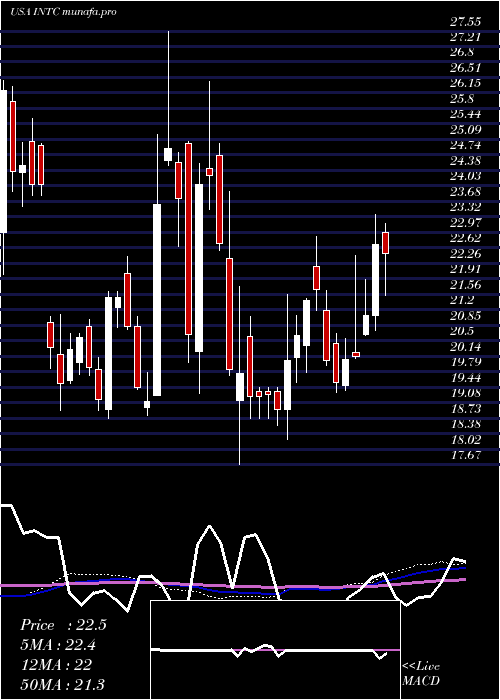
Task: Click the 'USA INTC munafa.pro' chart title
Action: (64, 12)
